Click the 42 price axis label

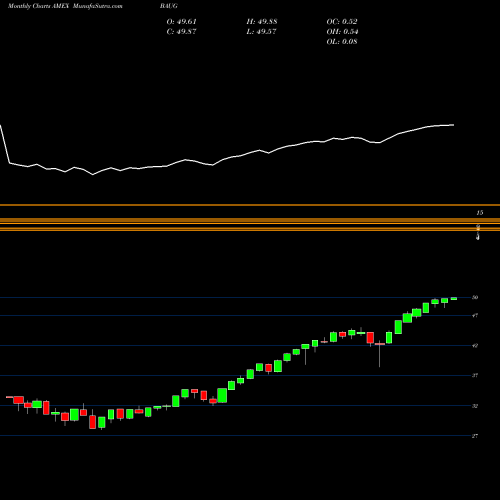click(475, 346)
